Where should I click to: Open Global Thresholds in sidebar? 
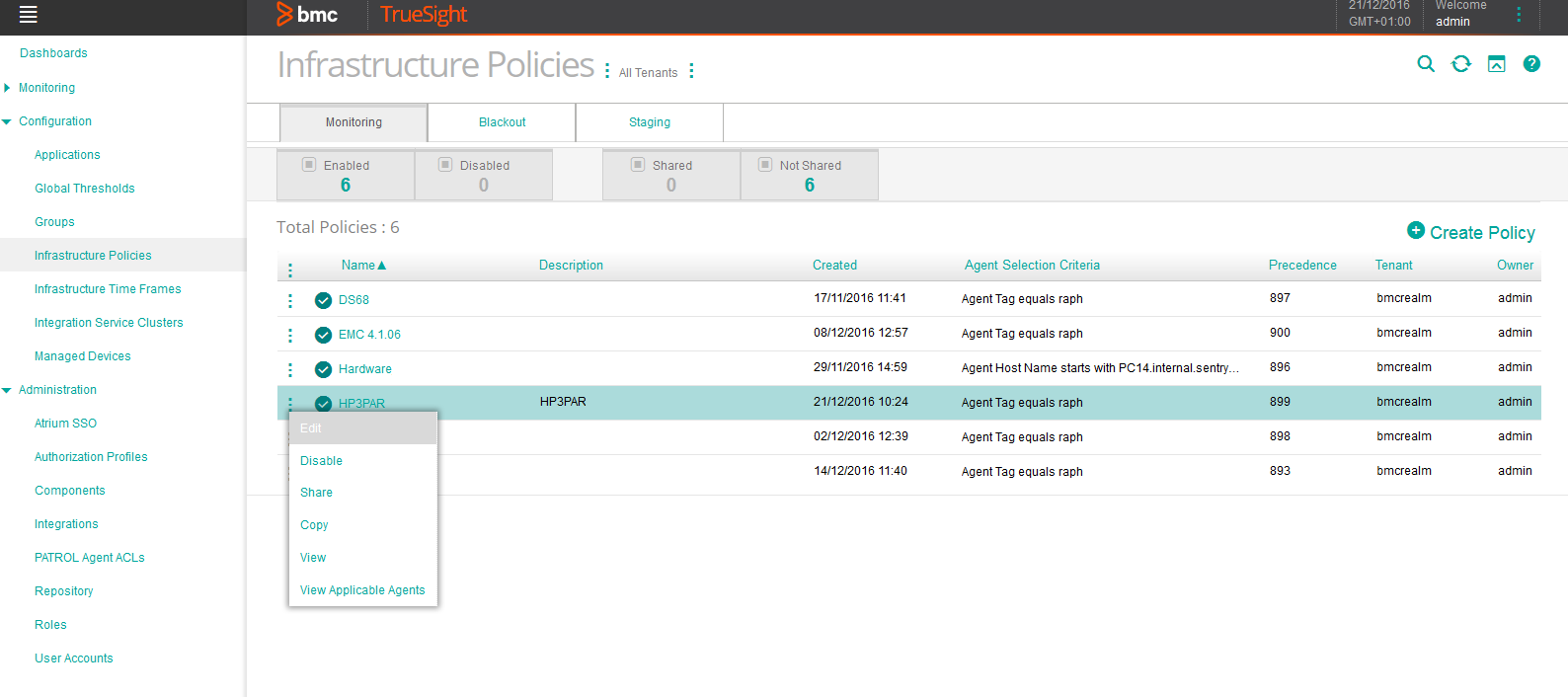[85, 189]
